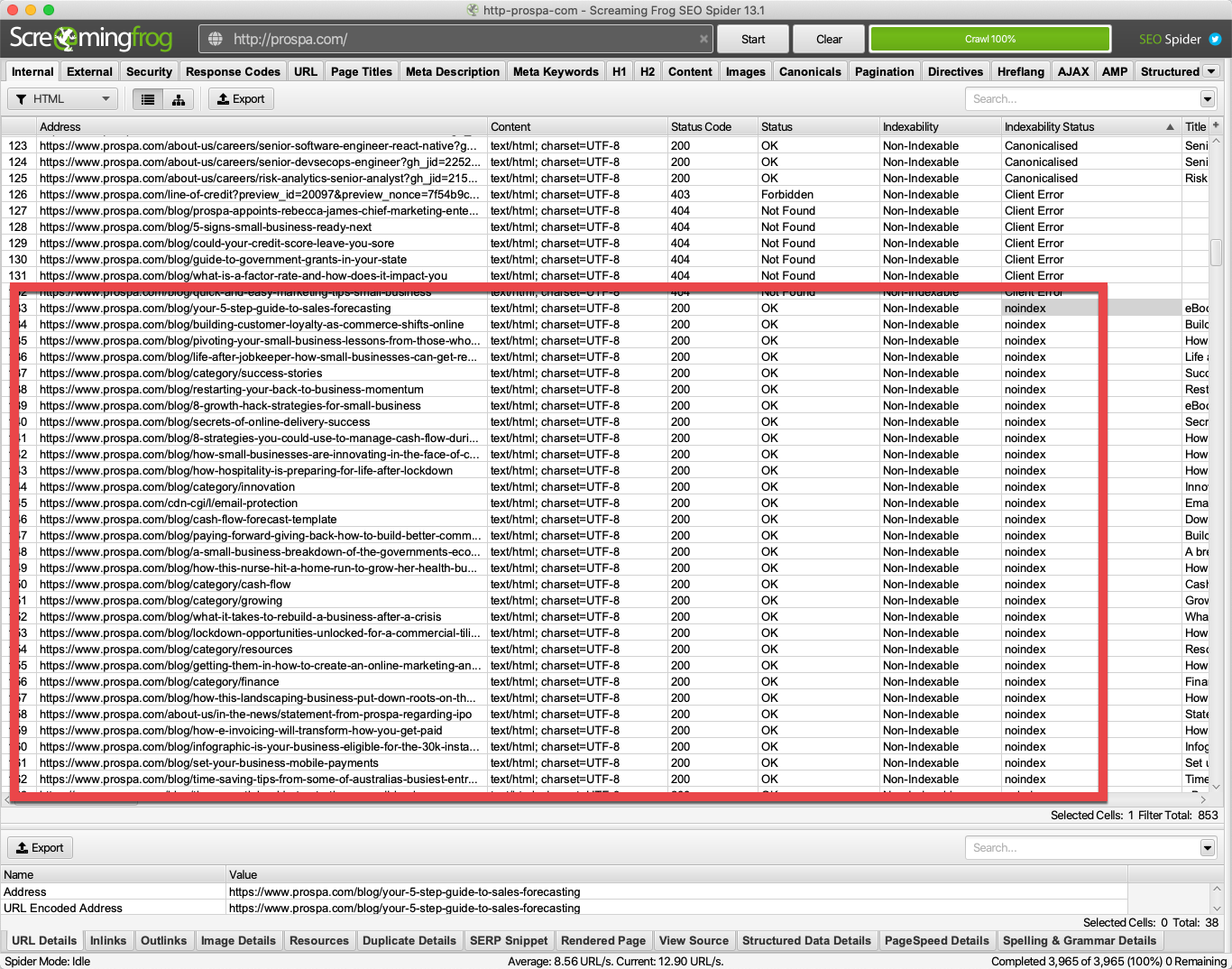
Task: Click the Crawl 100% progress bar
Action: (x=990, y=39)
